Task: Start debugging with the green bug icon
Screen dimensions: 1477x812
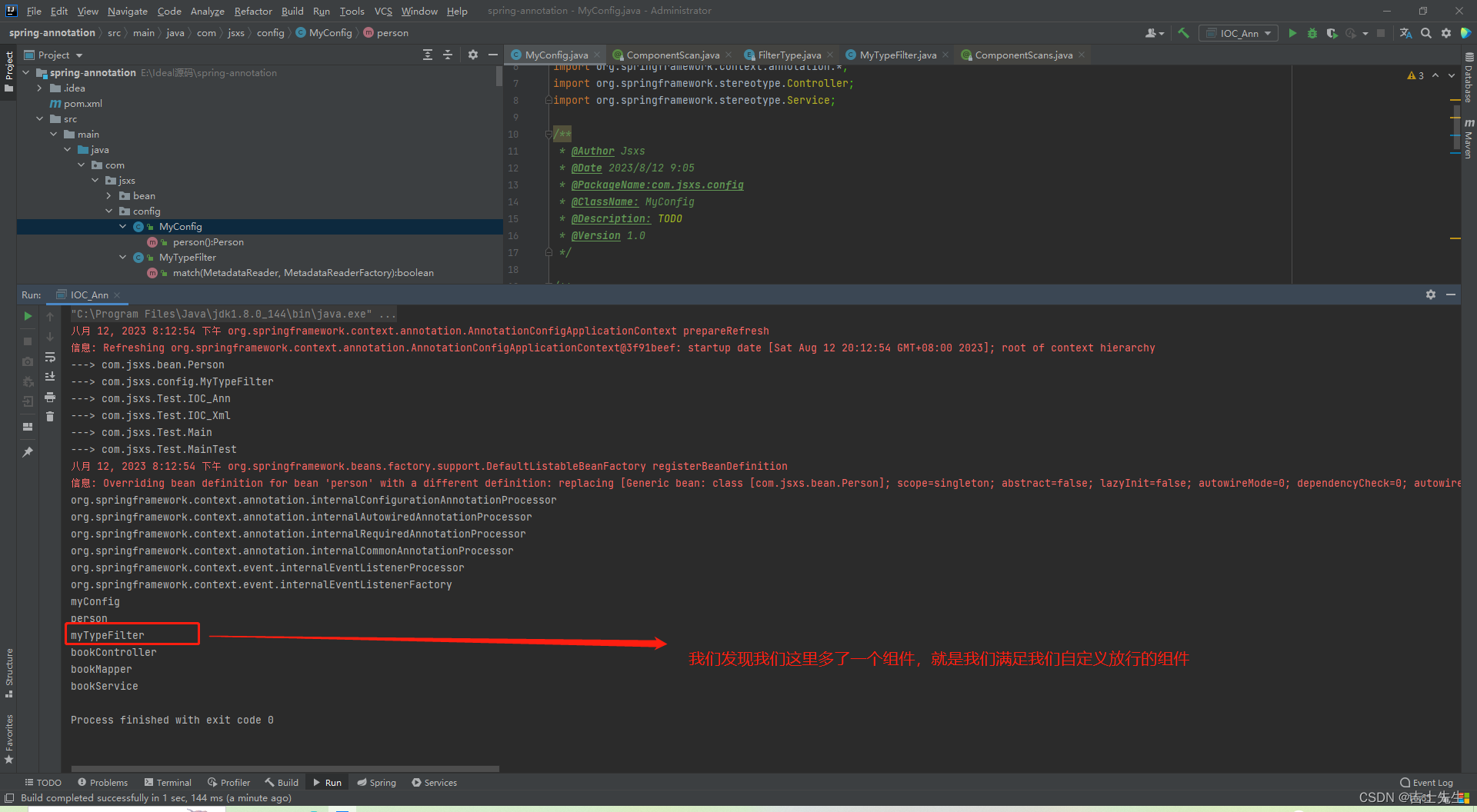Action: [x=1312, y=33]
